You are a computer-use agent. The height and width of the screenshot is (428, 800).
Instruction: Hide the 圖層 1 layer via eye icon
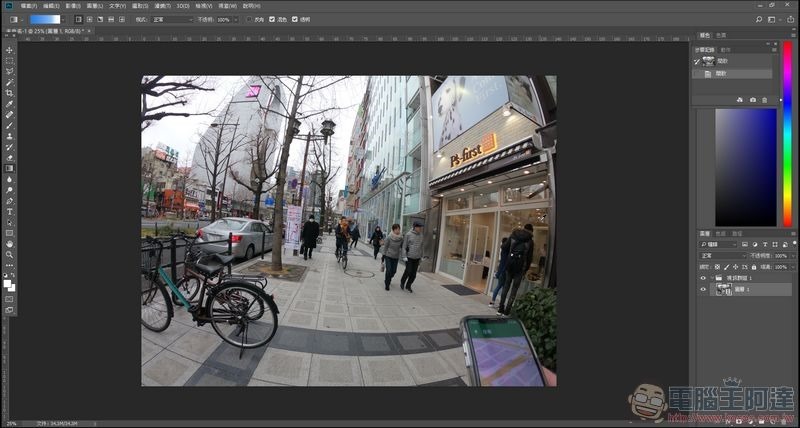click(x=703, y=289)
